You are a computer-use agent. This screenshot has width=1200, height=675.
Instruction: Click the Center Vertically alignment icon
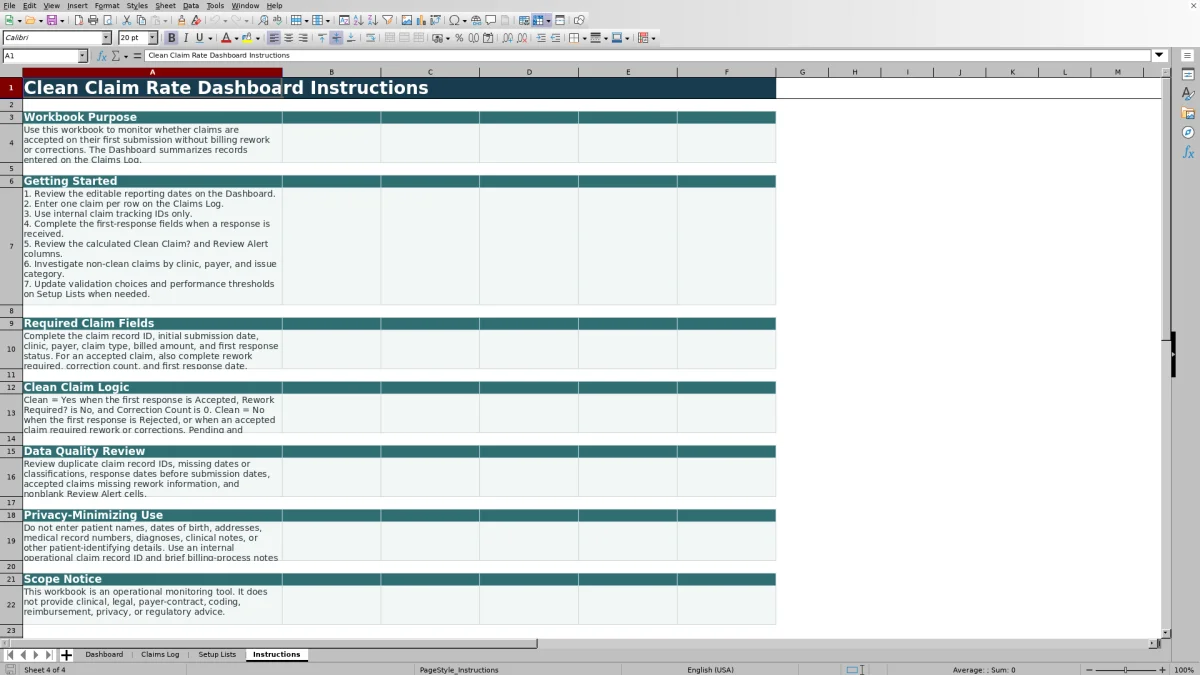pos(336,38)
